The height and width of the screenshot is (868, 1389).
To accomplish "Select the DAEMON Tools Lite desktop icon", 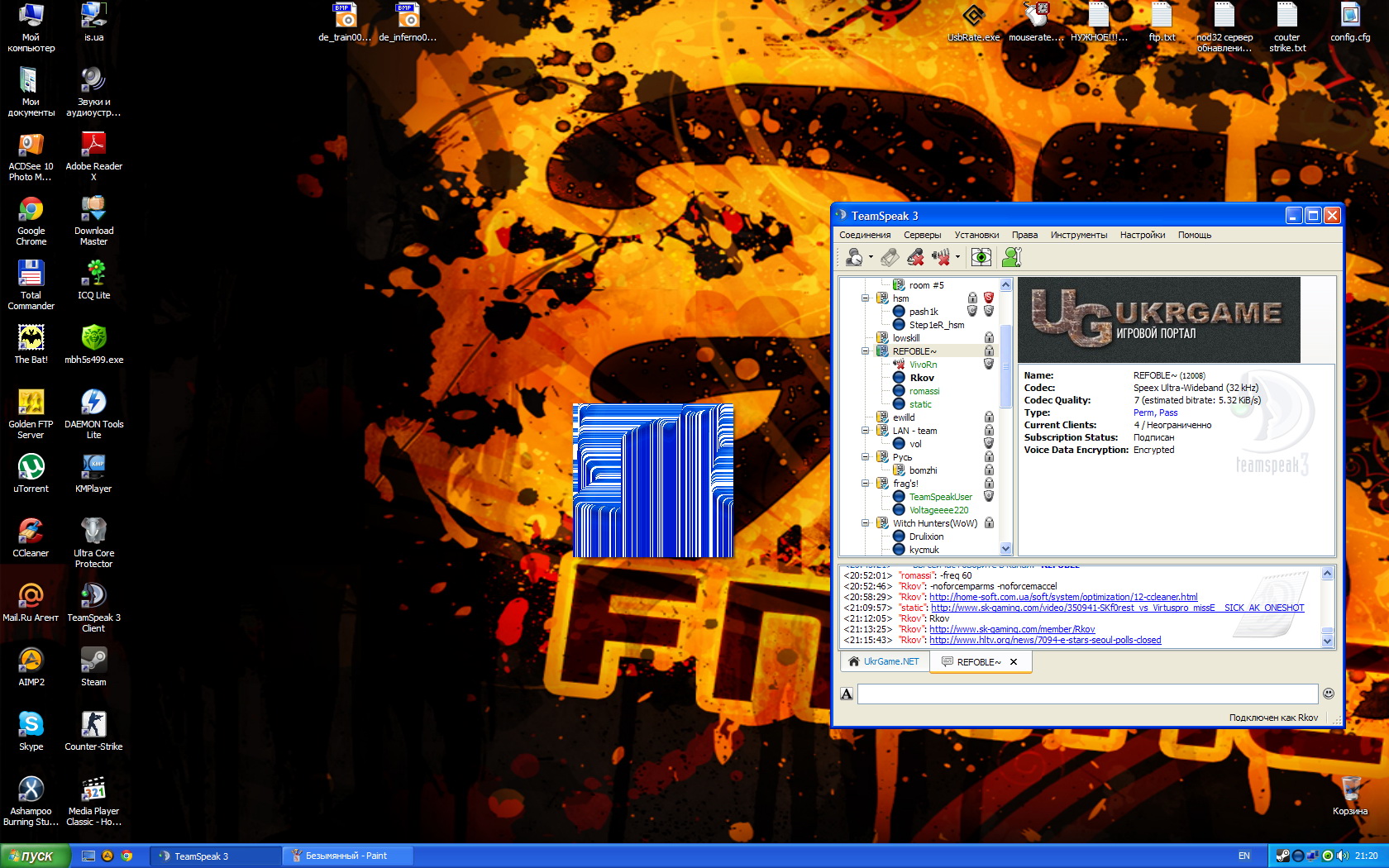I will (93, 415).
